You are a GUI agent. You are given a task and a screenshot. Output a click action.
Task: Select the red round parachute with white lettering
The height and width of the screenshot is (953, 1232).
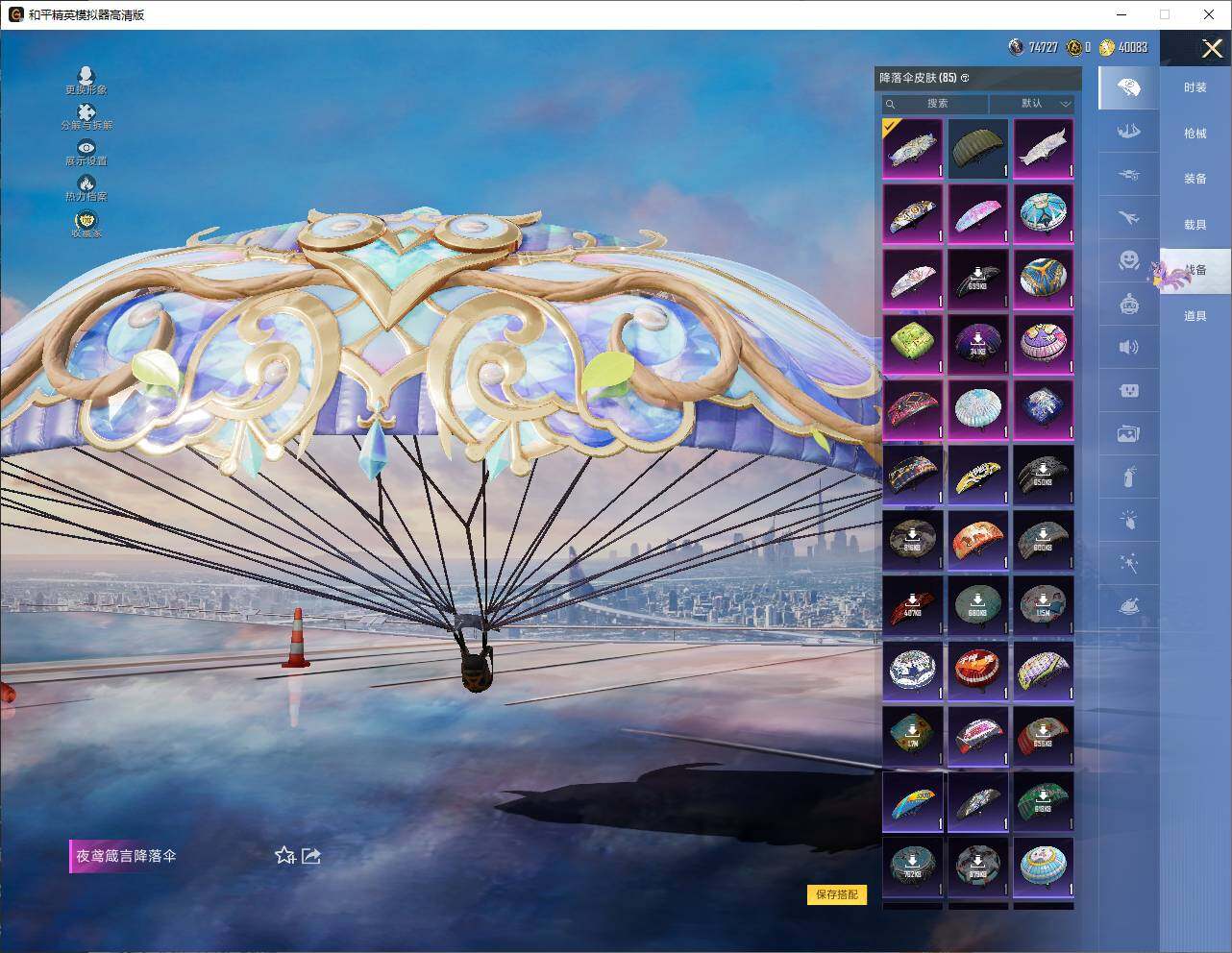point(978,671)
